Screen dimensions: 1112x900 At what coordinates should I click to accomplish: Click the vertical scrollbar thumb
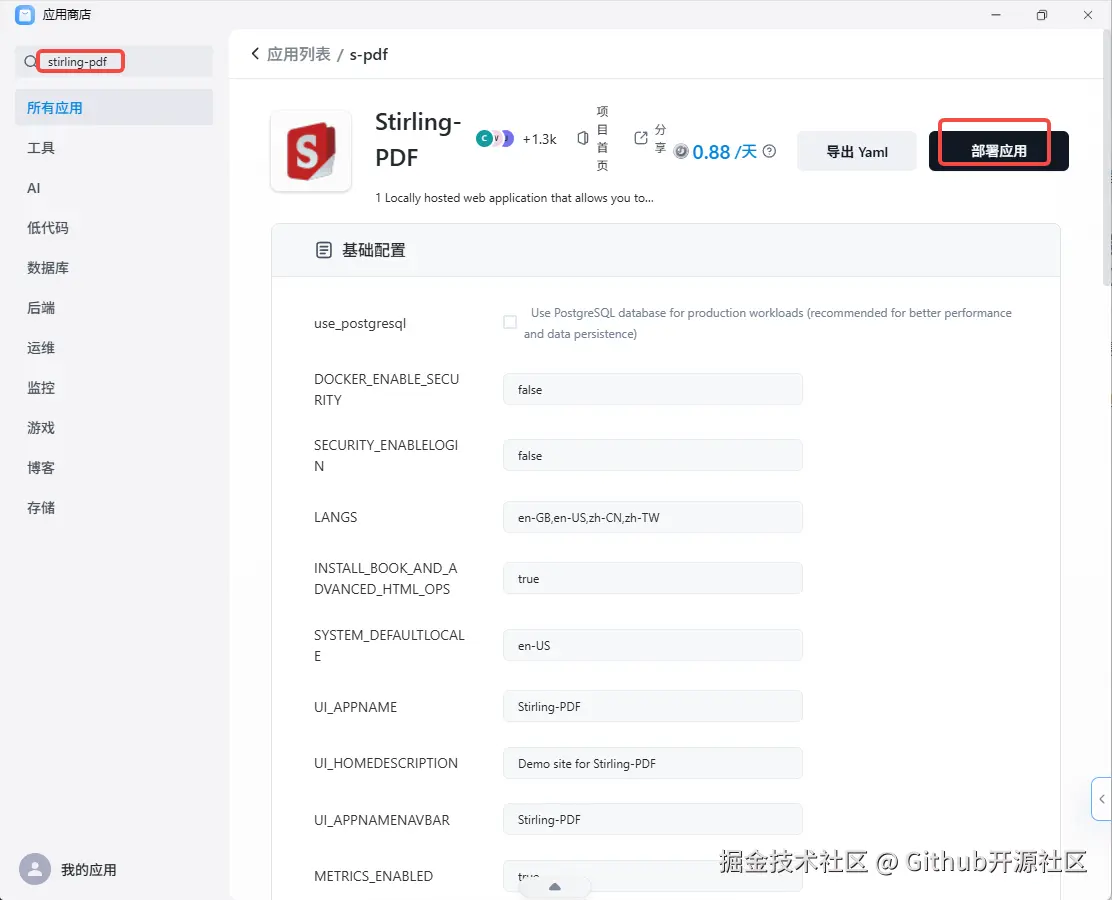point(1108,156)
